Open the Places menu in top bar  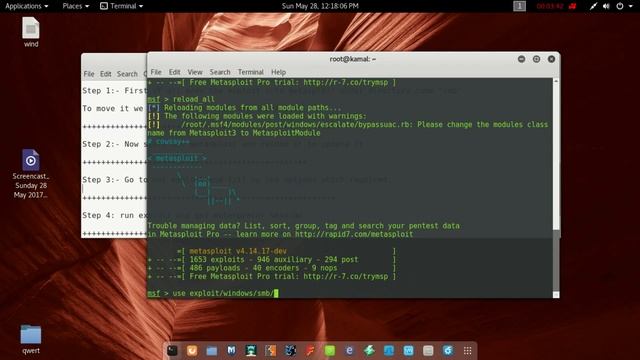tap(76, 6)
